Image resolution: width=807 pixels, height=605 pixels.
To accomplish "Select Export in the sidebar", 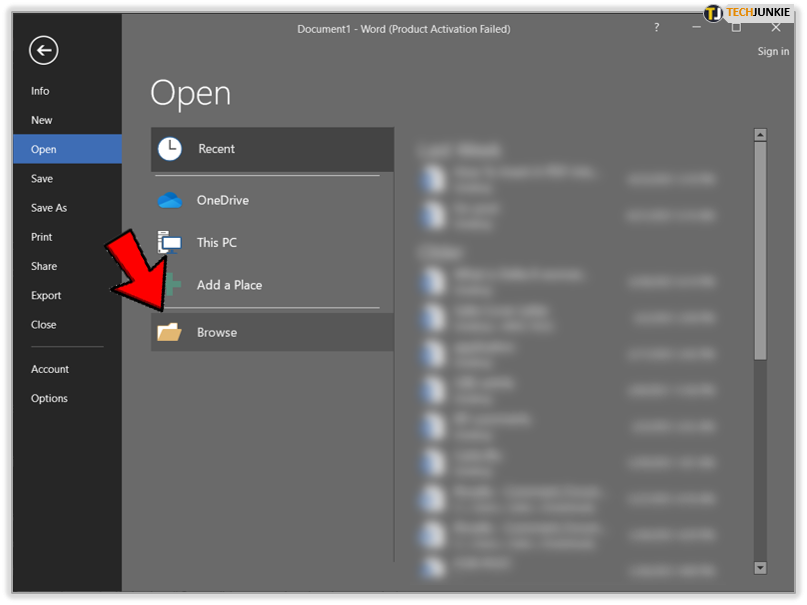I will (46, 296).
